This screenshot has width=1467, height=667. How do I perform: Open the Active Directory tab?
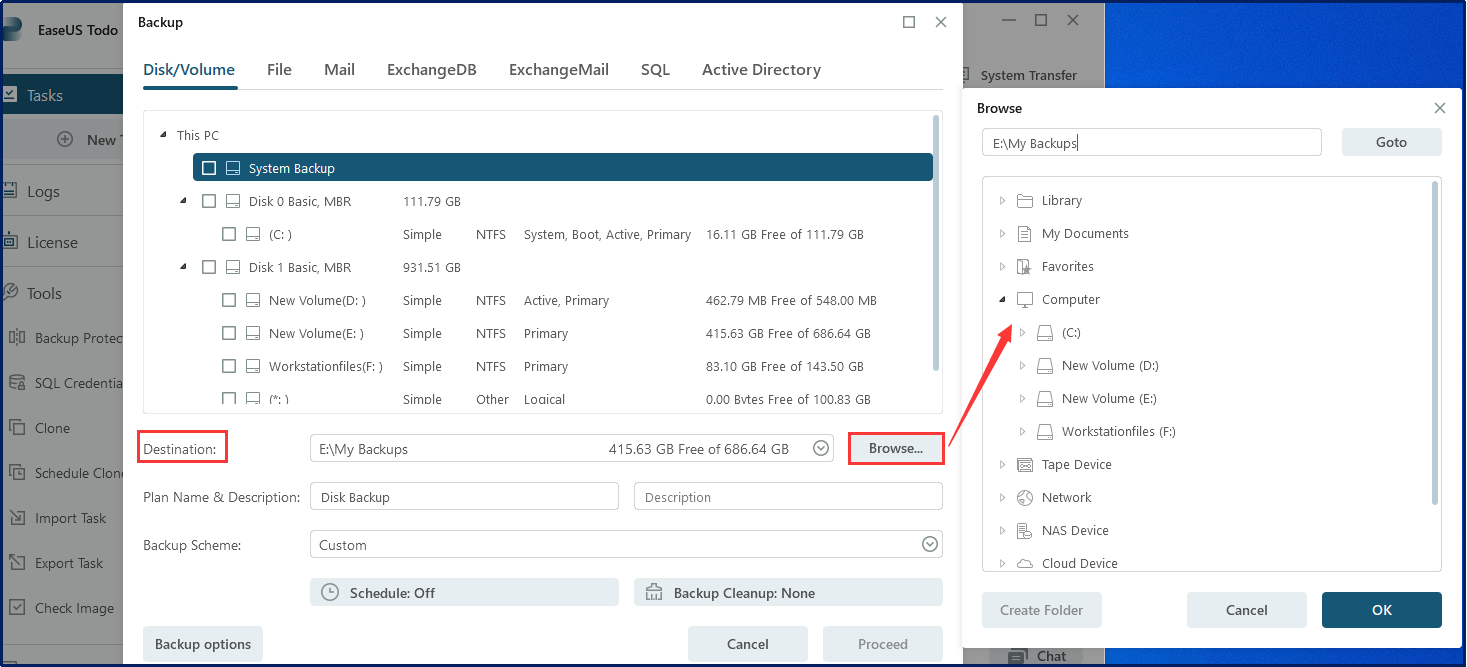click(x=761, y=70)
